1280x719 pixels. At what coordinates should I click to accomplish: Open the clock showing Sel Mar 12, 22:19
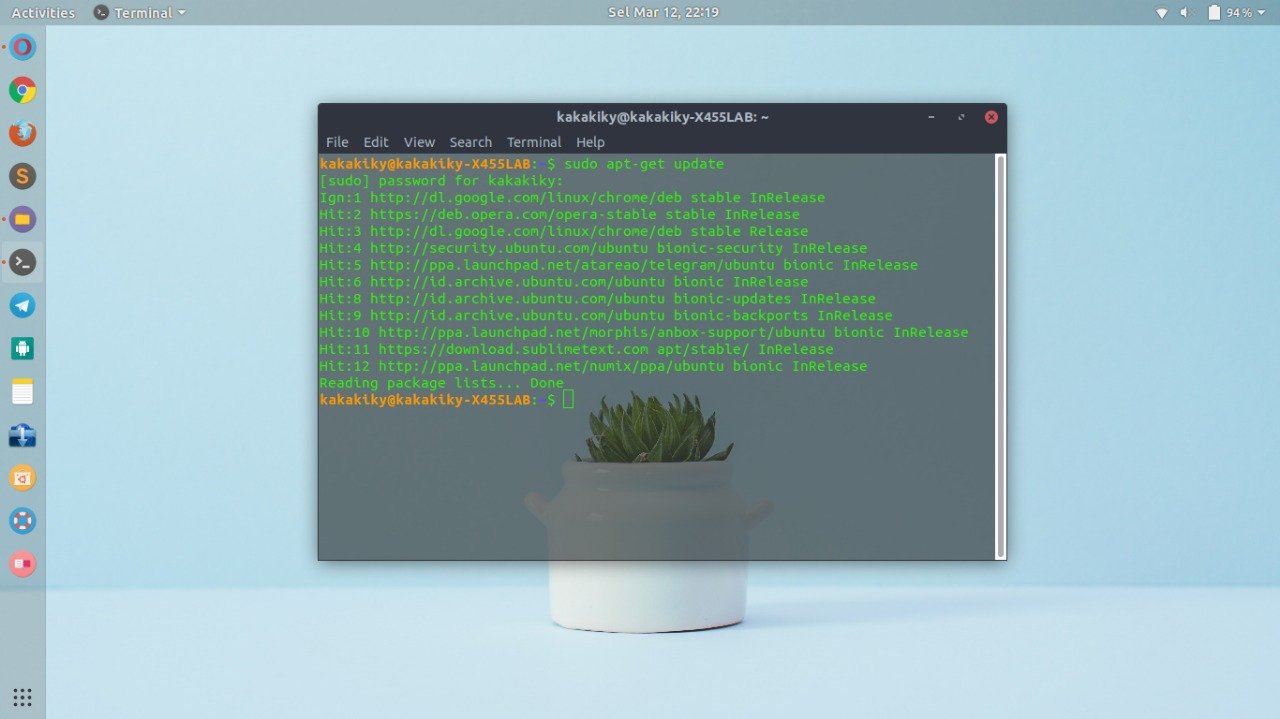663,13
